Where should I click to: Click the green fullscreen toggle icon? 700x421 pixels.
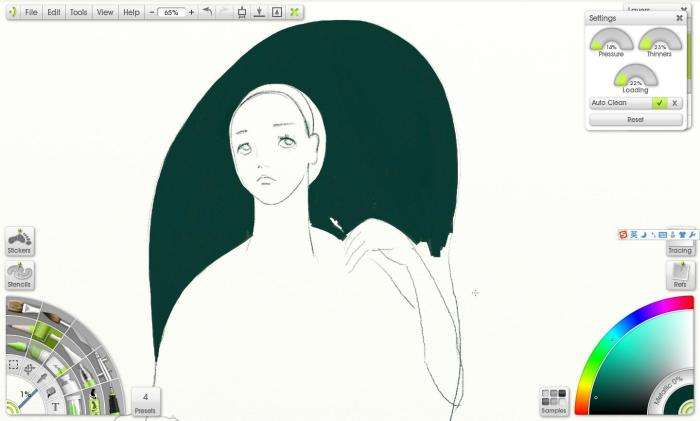[x=295, y=12]
